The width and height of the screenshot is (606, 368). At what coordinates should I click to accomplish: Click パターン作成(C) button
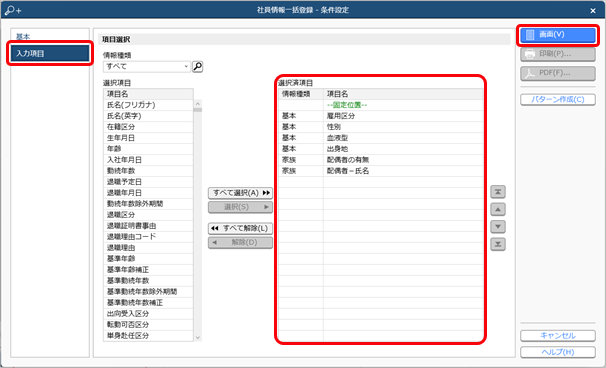coord(558,99)
